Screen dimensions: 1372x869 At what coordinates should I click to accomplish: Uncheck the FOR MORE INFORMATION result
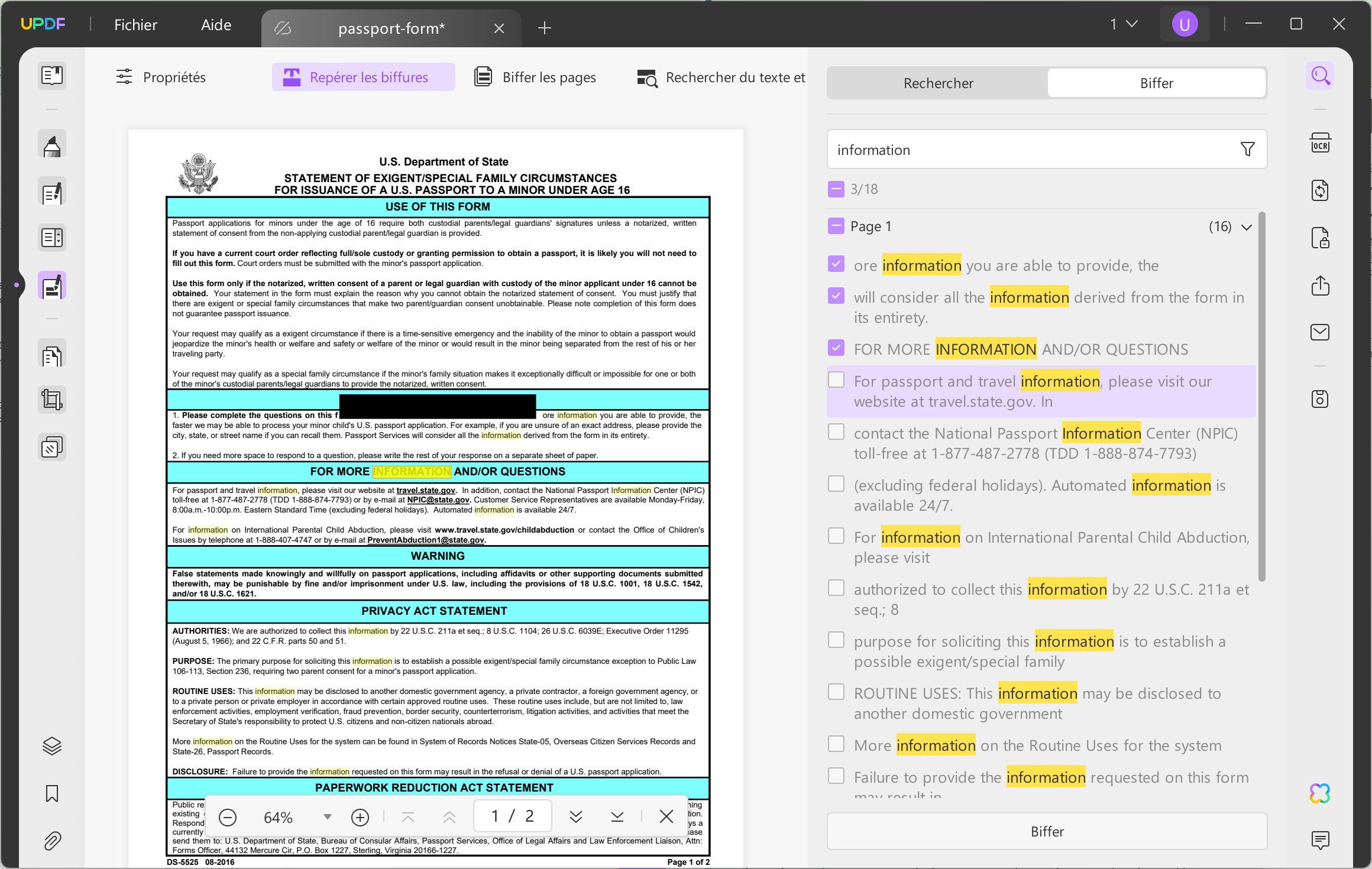point(836,348)
